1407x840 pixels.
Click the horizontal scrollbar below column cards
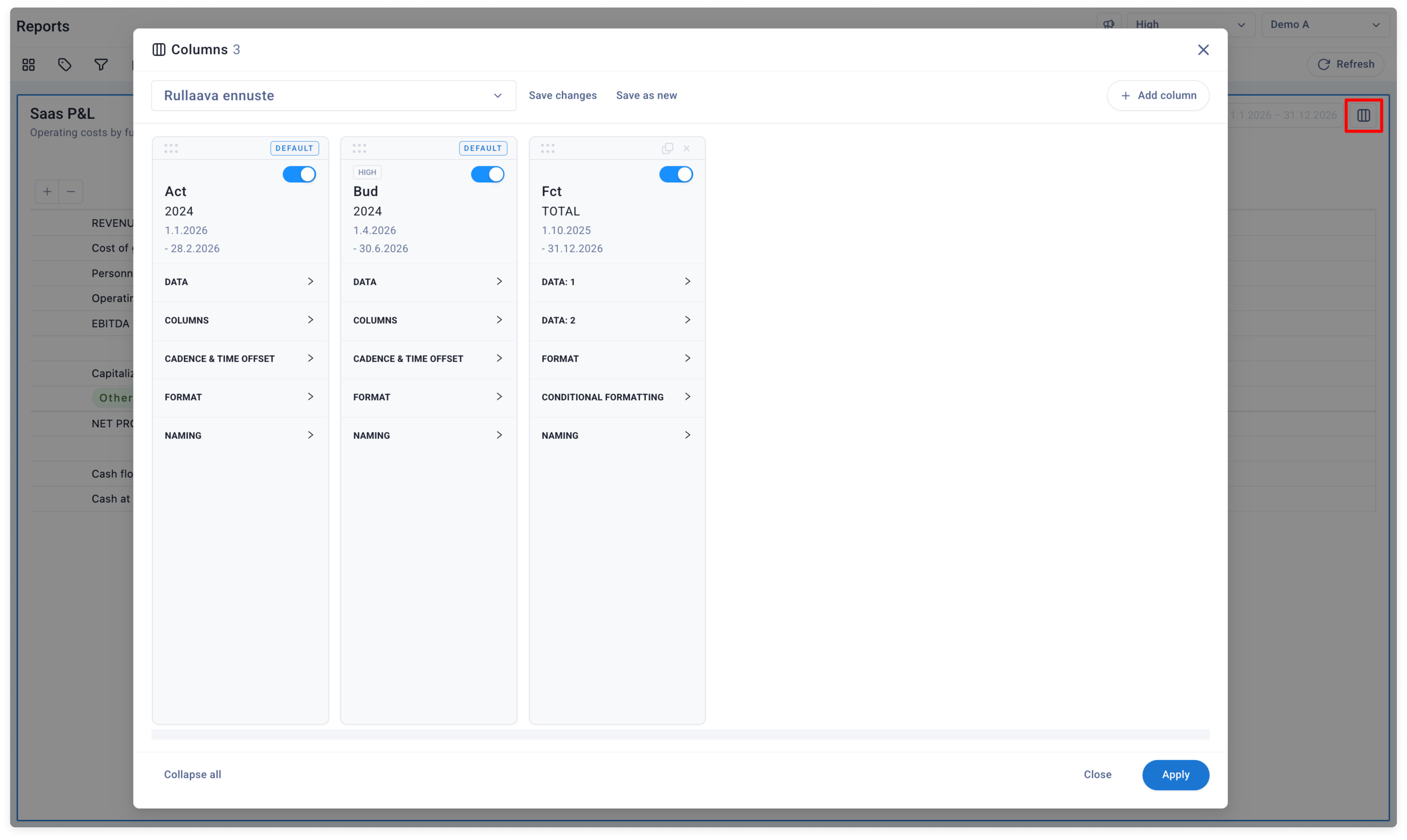point(679,734)
